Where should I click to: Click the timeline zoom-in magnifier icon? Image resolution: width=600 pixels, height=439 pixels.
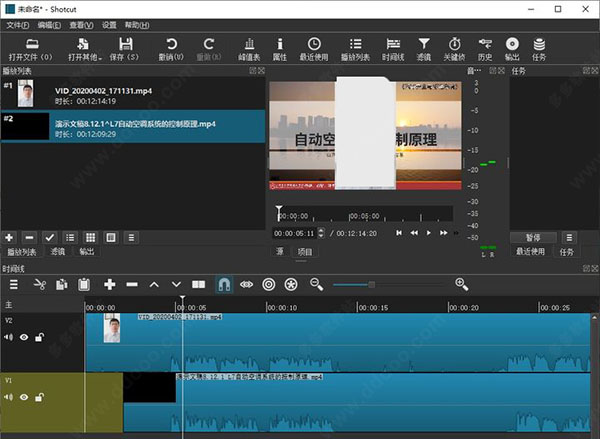462,284
